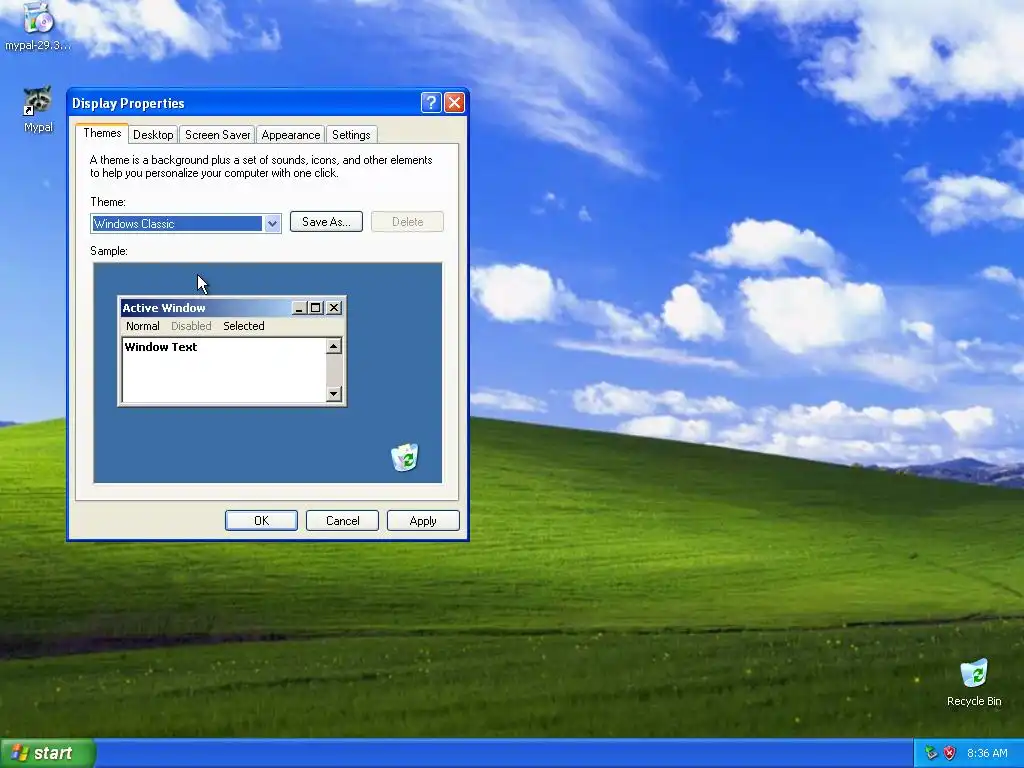Click the Help question mark button
1024x768 pixels.
tap(431, 103)
